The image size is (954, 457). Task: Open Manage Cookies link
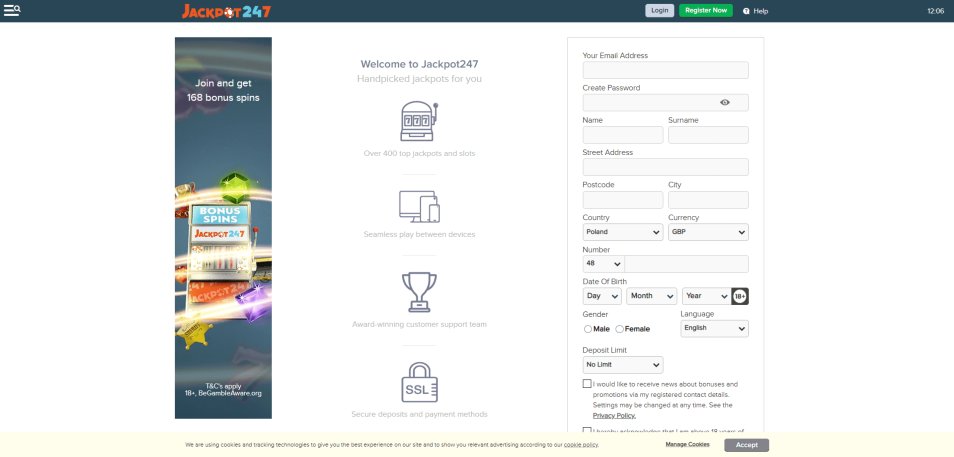click(x=688, y=444)
